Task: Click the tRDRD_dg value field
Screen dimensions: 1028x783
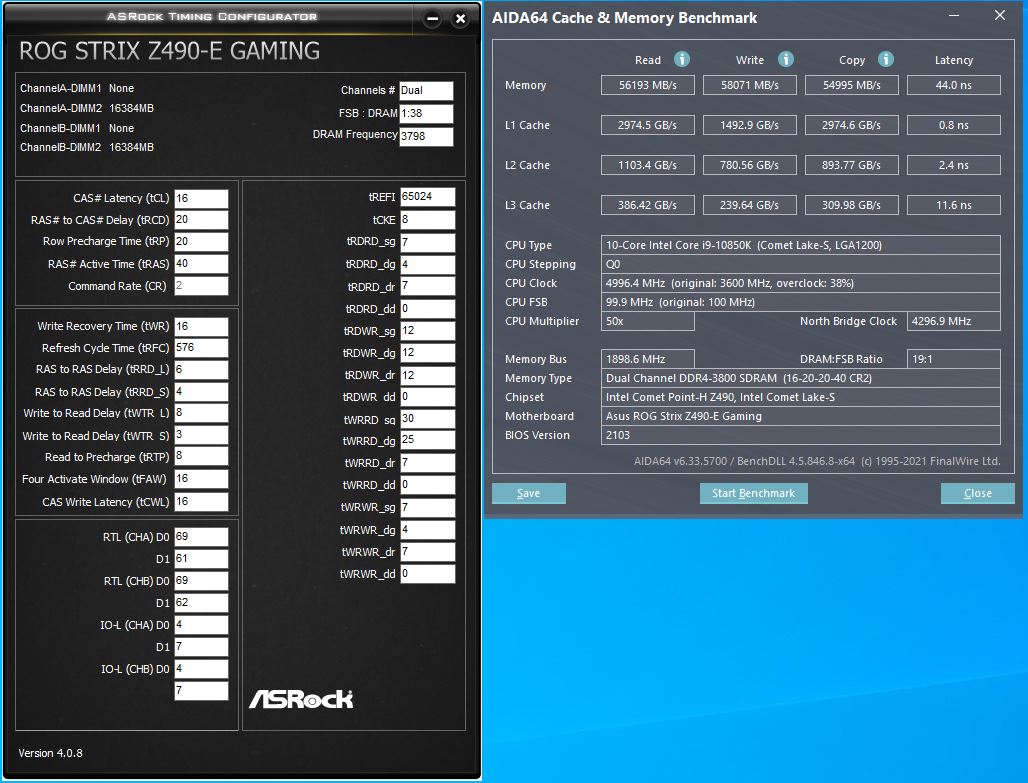Action: point(427,264)
